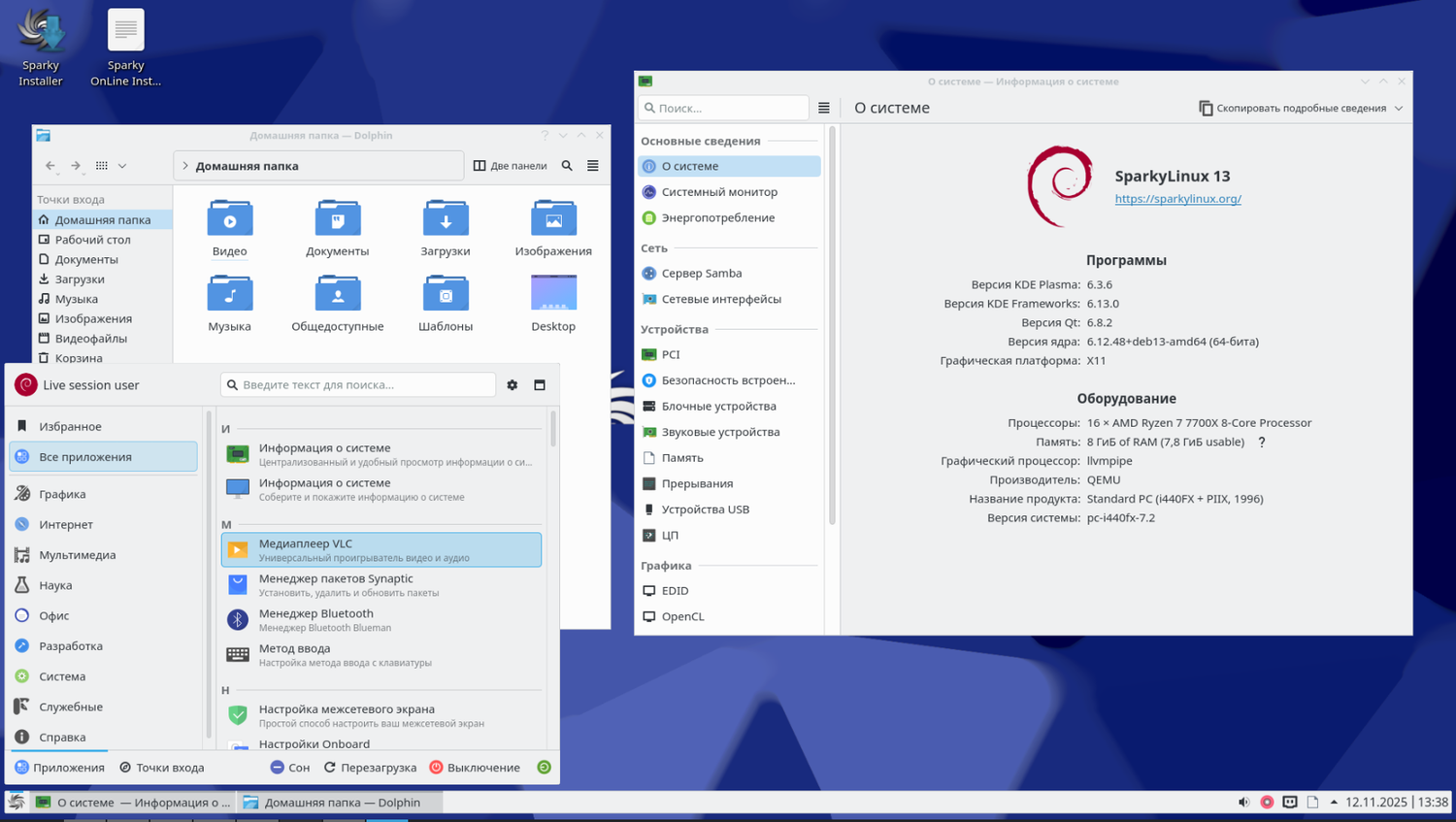The height and width of the screenshot is (822, 1456).
Task: Open the Офис category in the launcher
Action: tap(103, 615)
